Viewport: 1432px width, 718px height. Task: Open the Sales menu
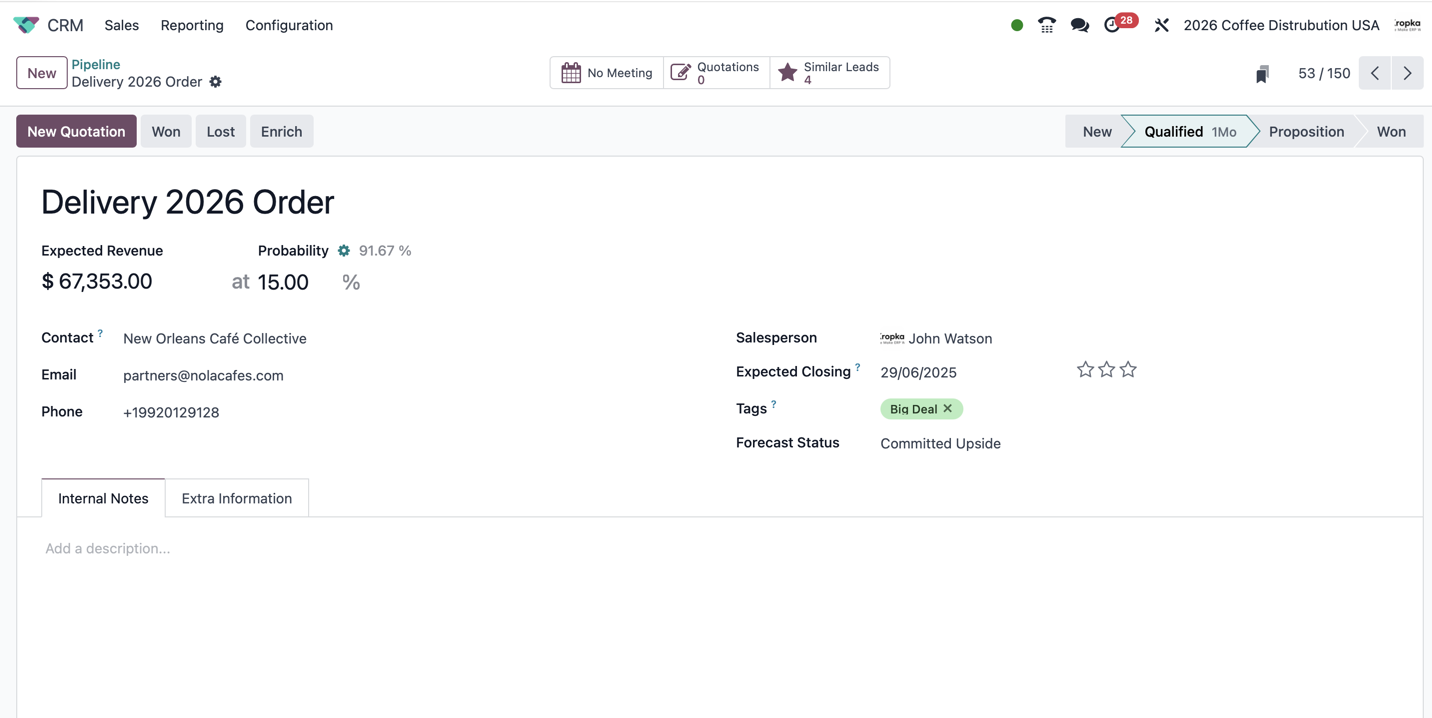coord(122,25)
